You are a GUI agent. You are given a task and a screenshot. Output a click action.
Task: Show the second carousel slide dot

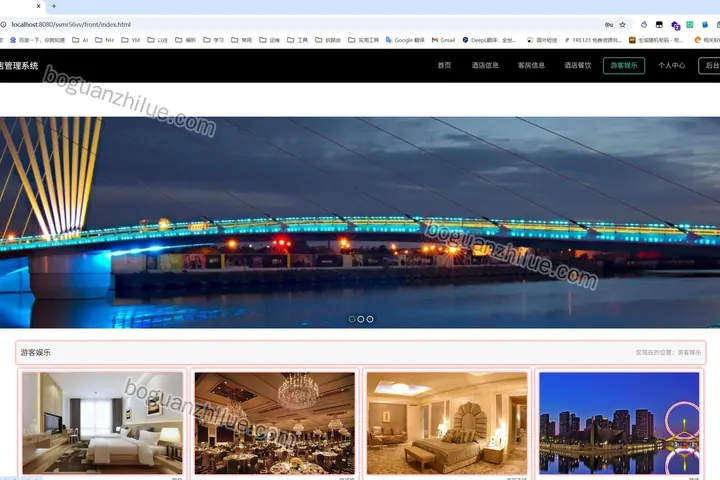[361, 319]
